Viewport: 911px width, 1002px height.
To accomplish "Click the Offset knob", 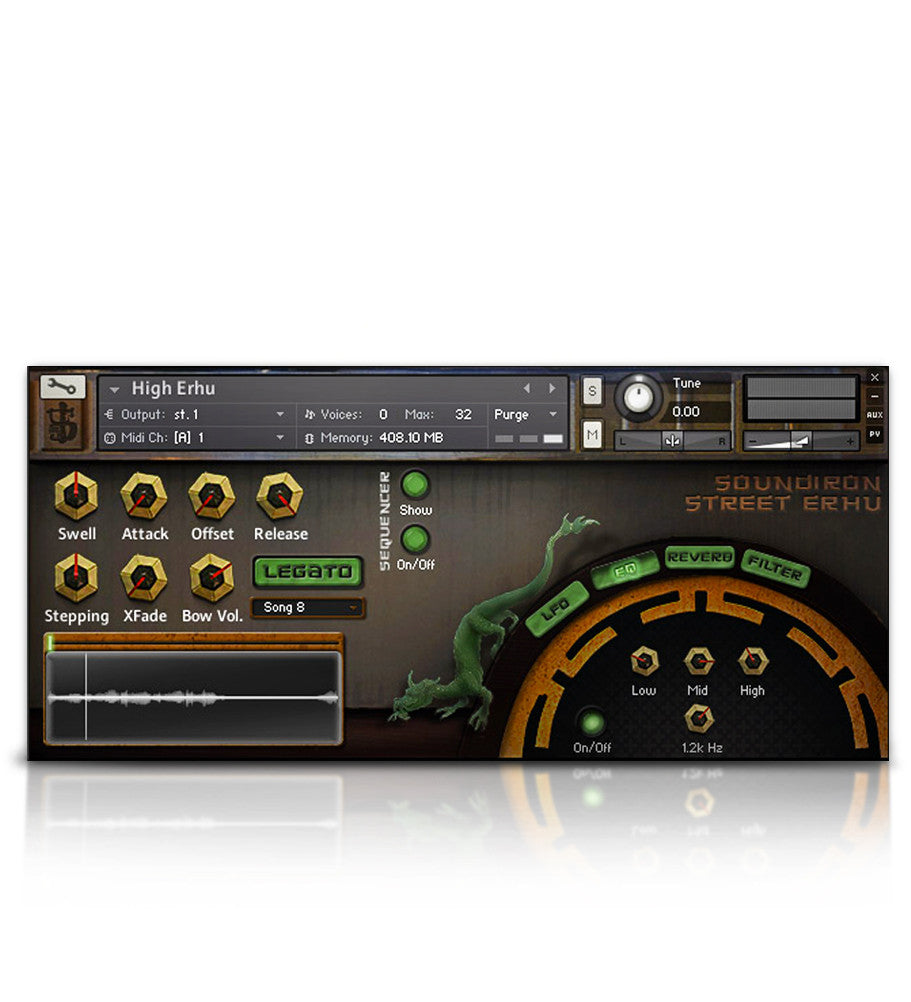I will coord(212,495).
